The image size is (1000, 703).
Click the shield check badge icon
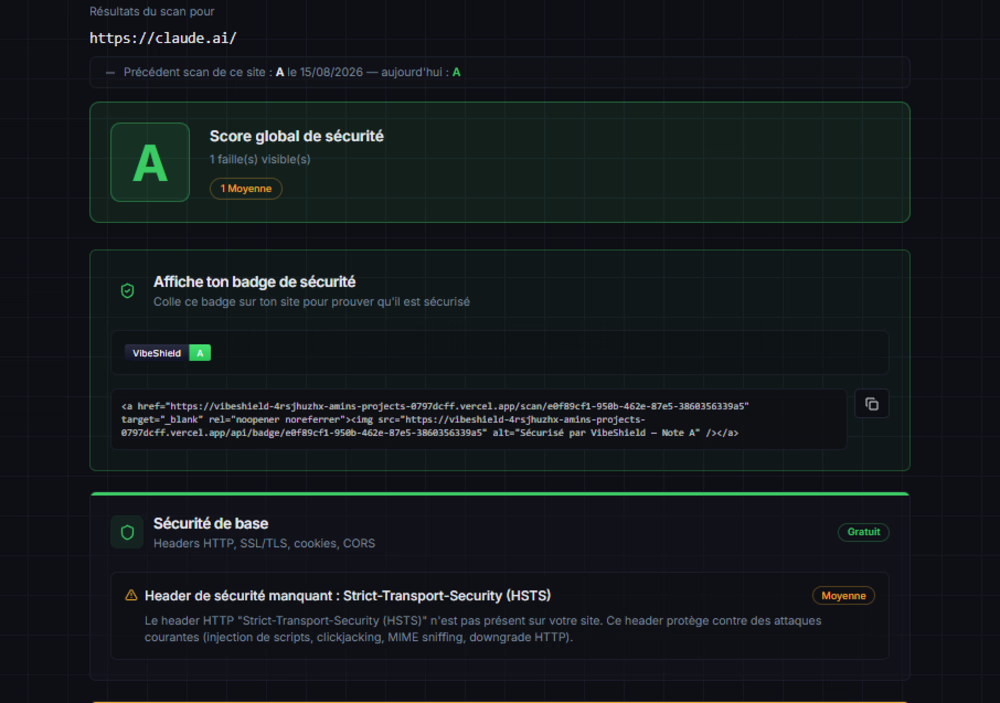[128, 291]
